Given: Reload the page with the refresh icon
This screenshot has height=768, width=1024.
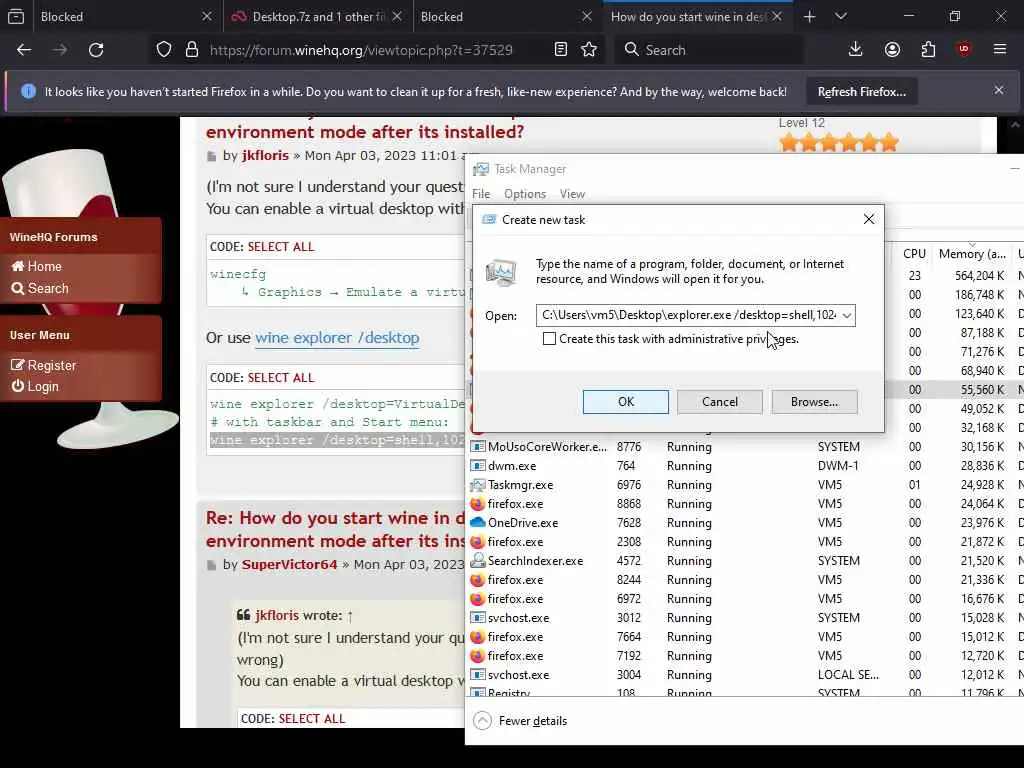Looking at the screenshot, I should [96, 50].
